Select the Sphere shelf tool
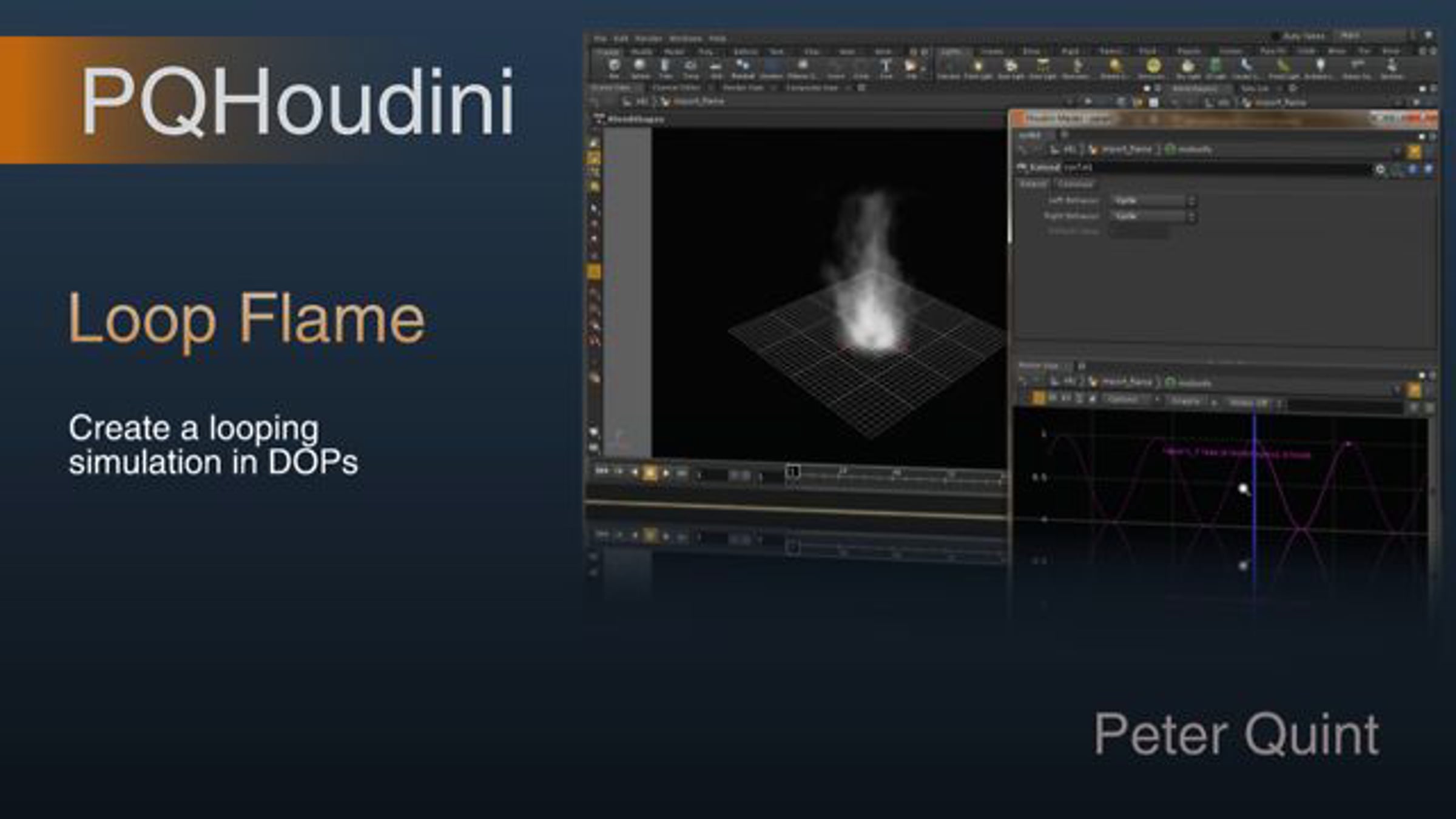Screen dimensions: 1456x819 pyautogui.click(x=640, y=68)
